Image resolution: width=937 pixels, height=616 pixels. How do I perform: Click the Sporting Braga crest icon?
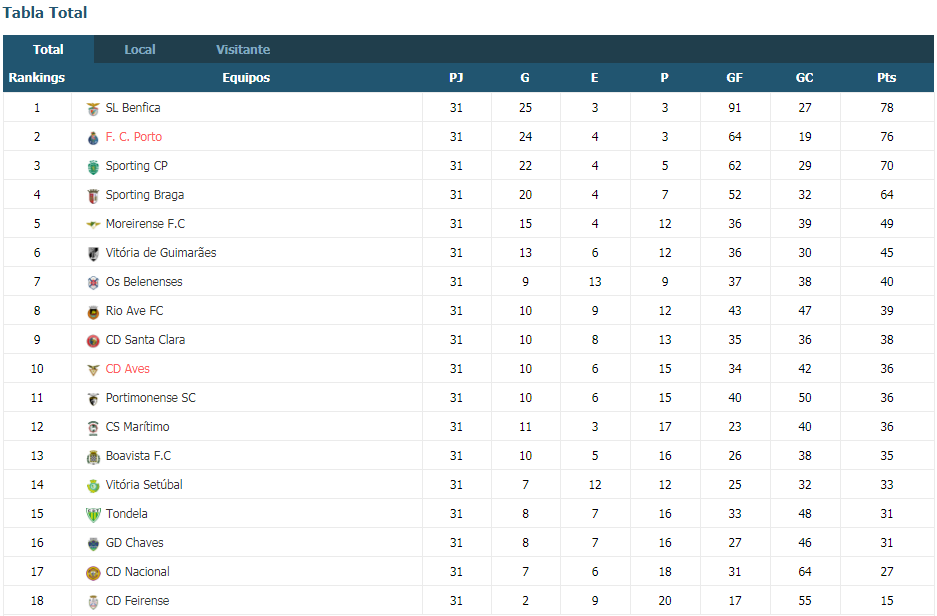point(93,196)
